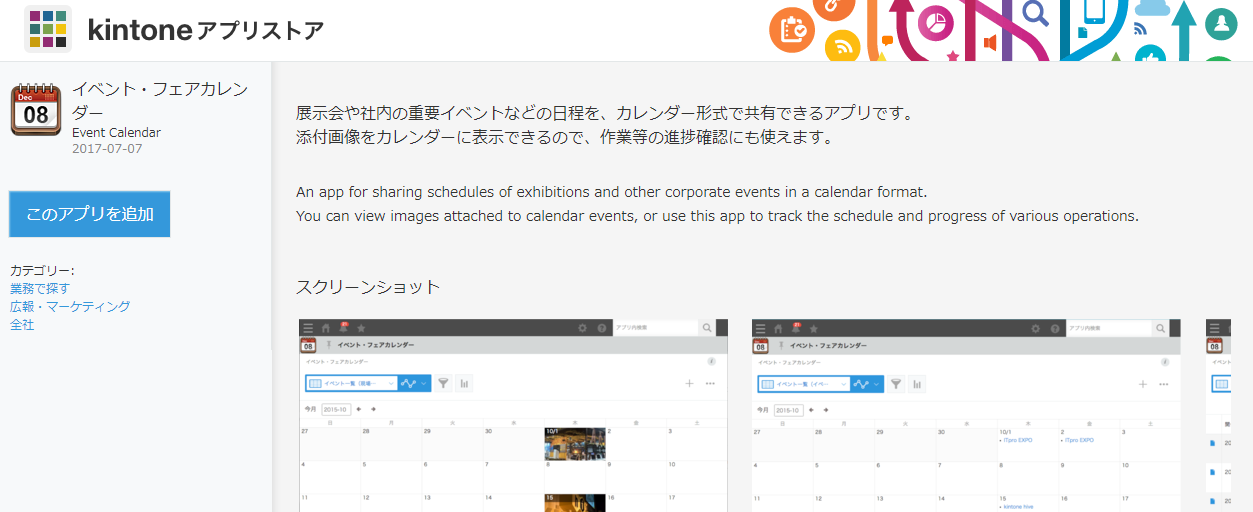This screenshot has height=512, width=1253.
Task: Click the description line starting '添付画像をカレンダーに表示'
Action: tap(564, 137)
